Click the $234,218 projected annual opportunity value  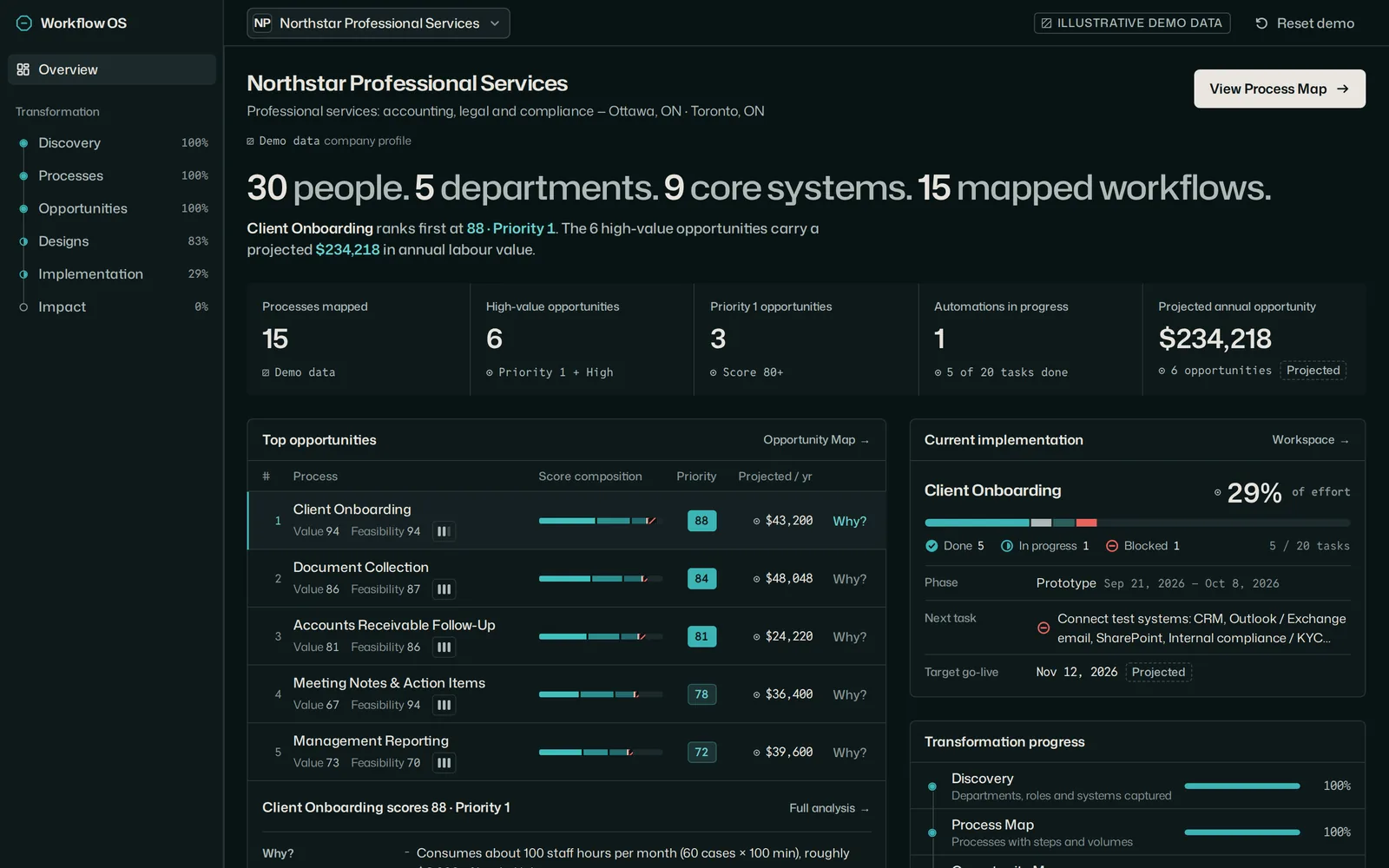pyautogui.click(x=1215, y=339)
